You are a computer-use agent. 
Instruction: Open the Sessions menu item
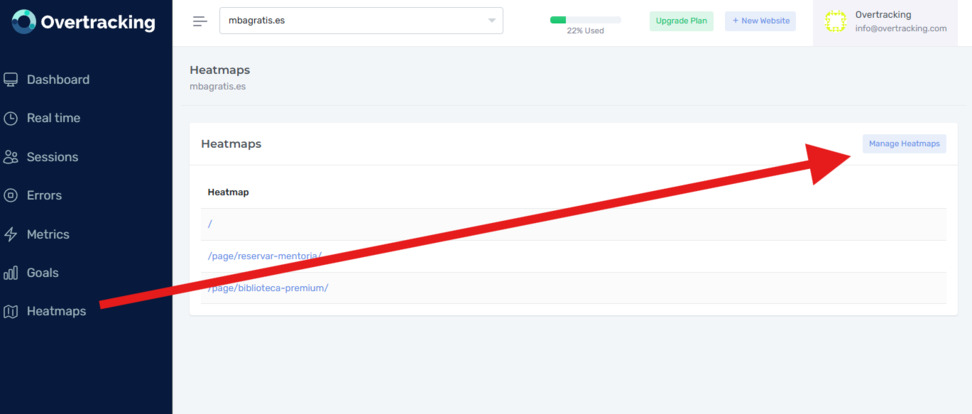[x=53, y=157]
